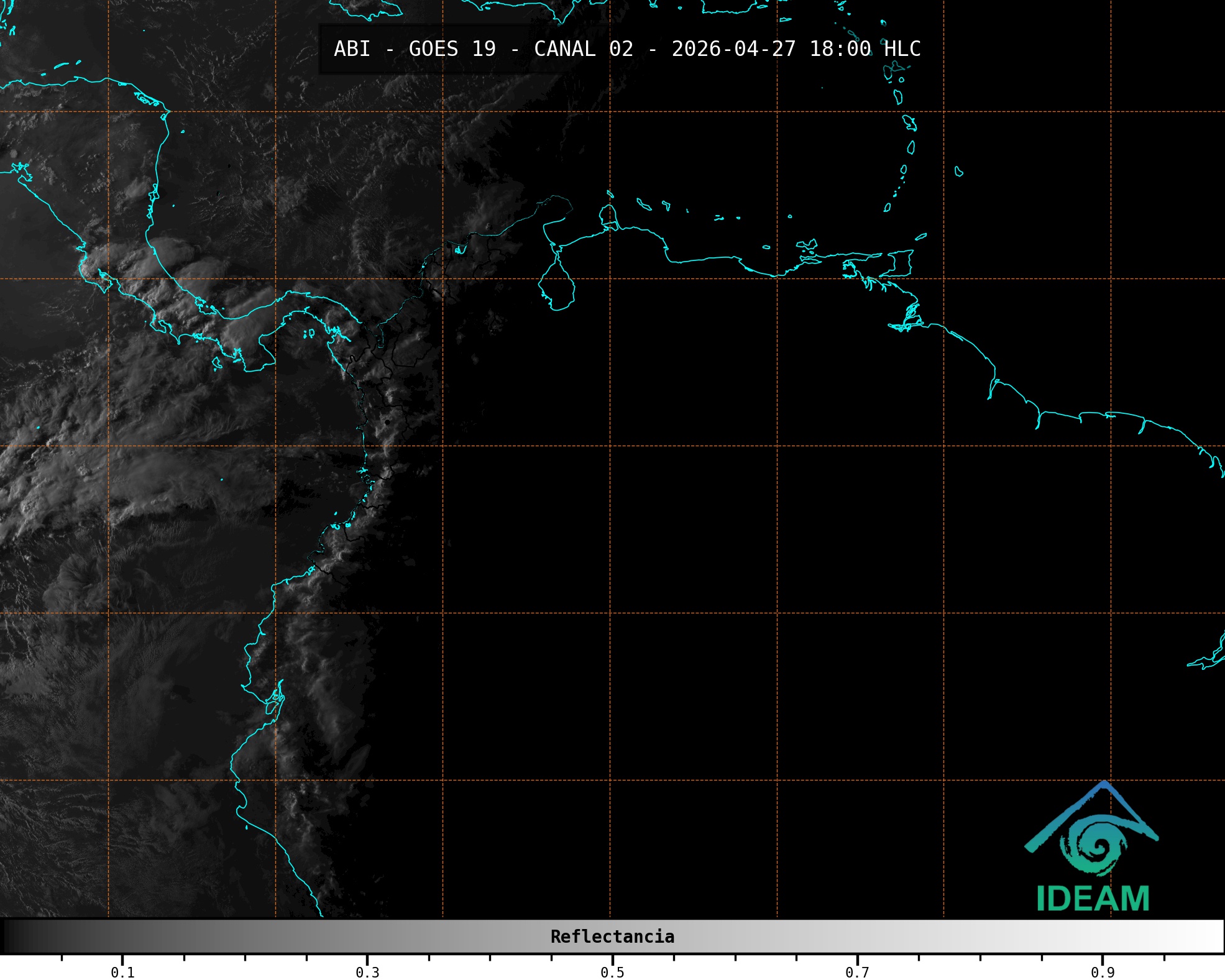The width and height of the screenshot is (1225, 980).
Task: Click the Reflectancia colorbar label
Action: point(612,936)
